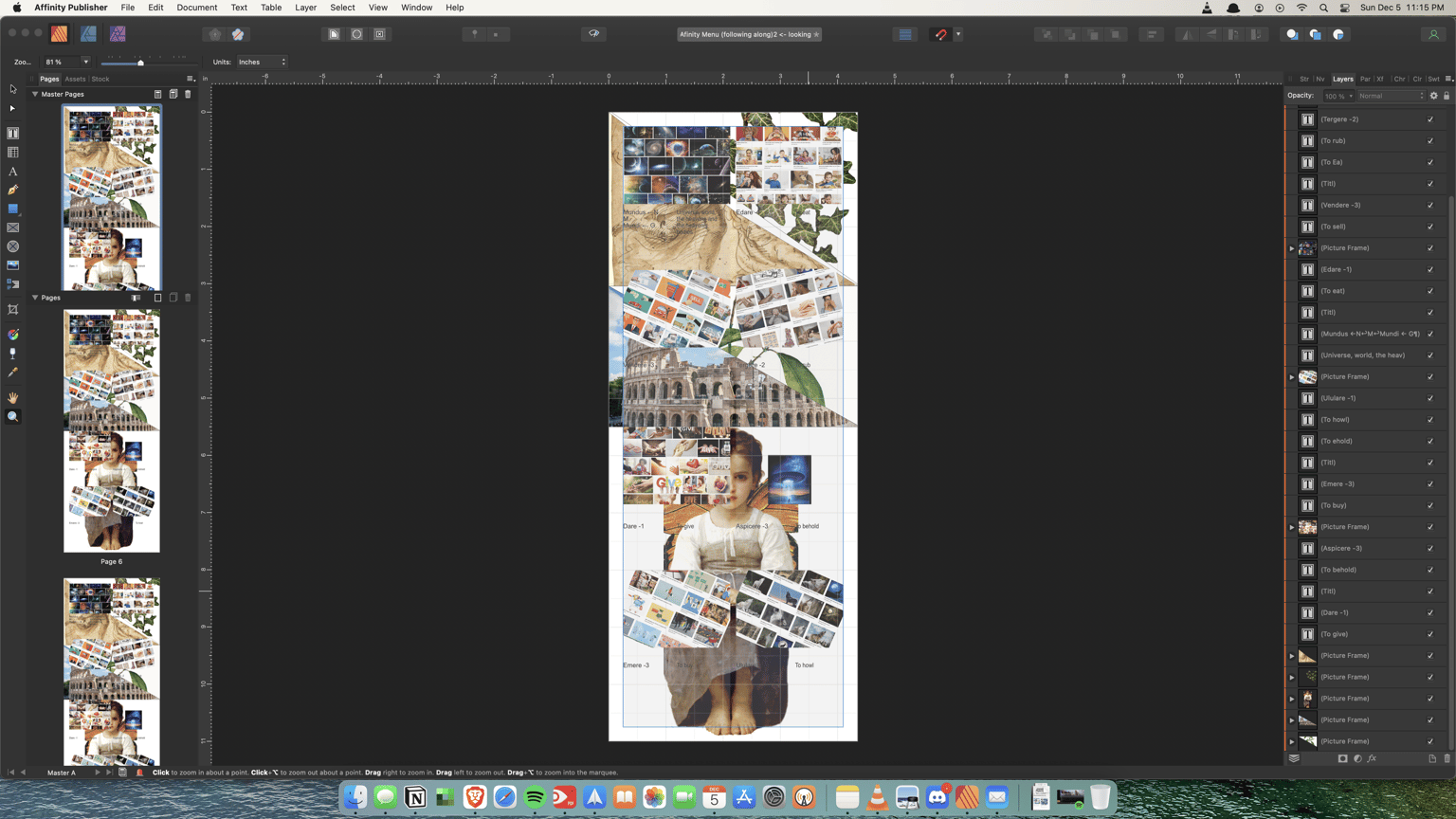Add a new master page
This screenshot has height=819, width=1456.
click(x=157, y=94)
